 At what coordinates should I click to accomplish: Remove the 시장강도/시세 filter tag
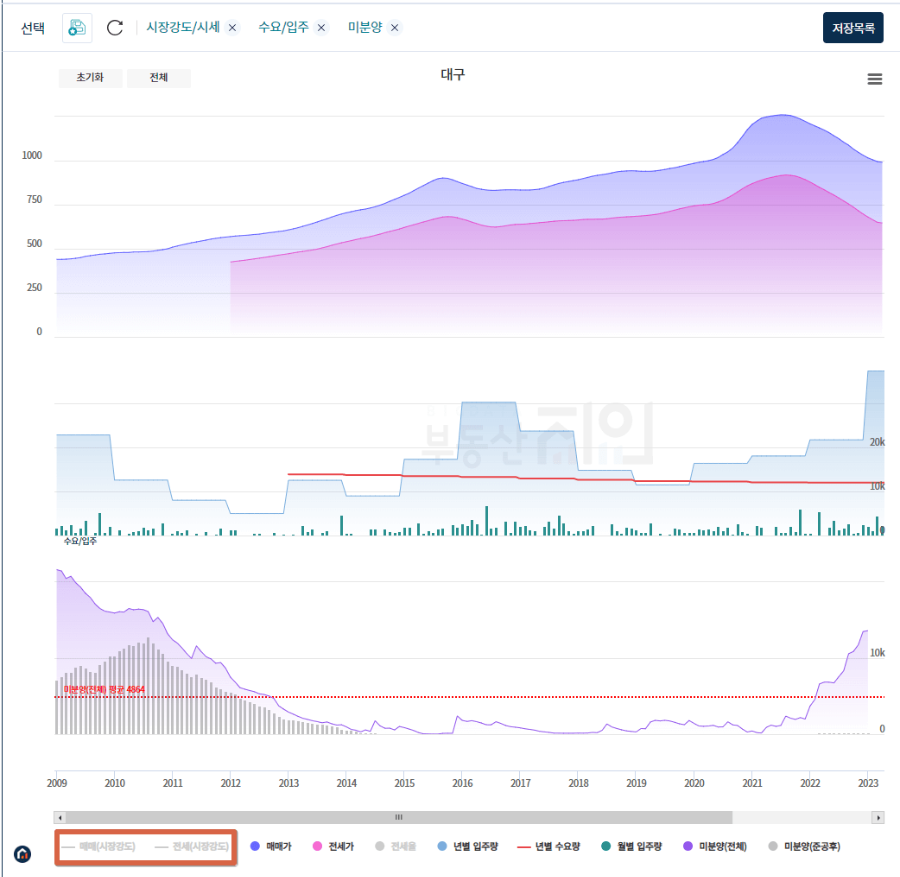pyautogui.click(x=232, y=28)
